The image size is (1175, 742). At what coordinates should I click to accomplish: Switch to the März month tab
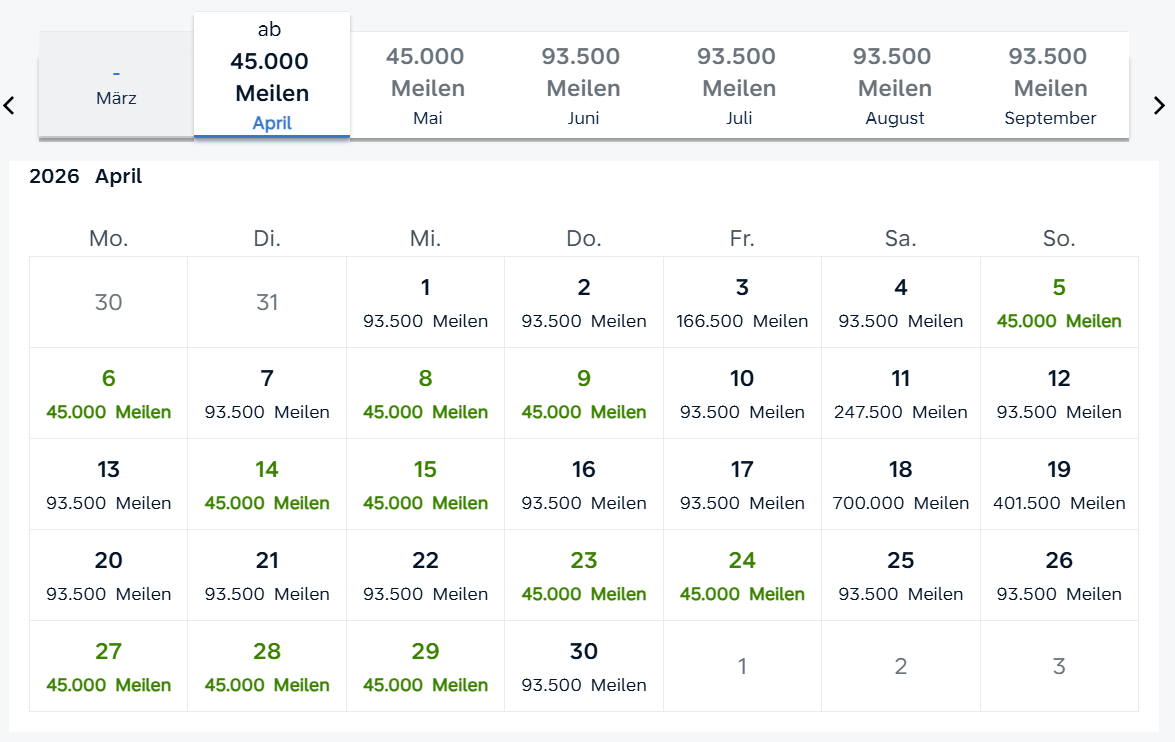coord(116,86)
